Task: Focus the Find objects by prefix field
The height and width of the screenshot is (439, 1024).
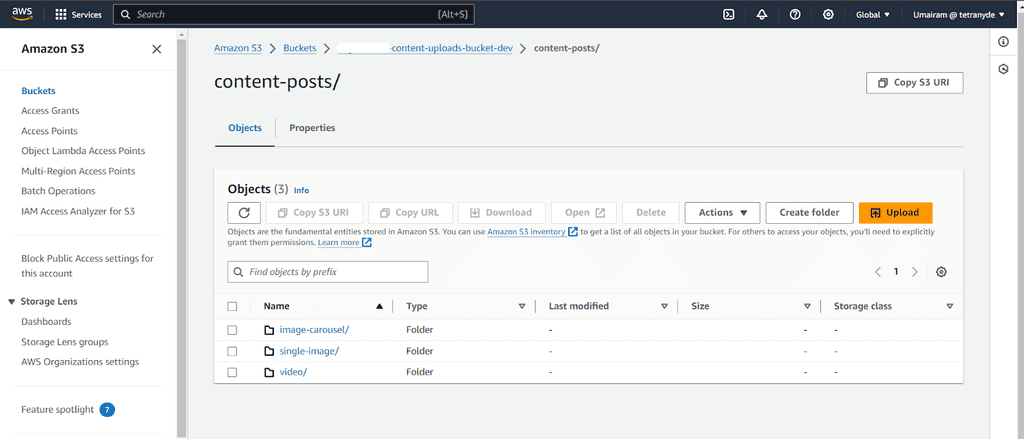Action: pyautogui.click(x=328, y=272)
